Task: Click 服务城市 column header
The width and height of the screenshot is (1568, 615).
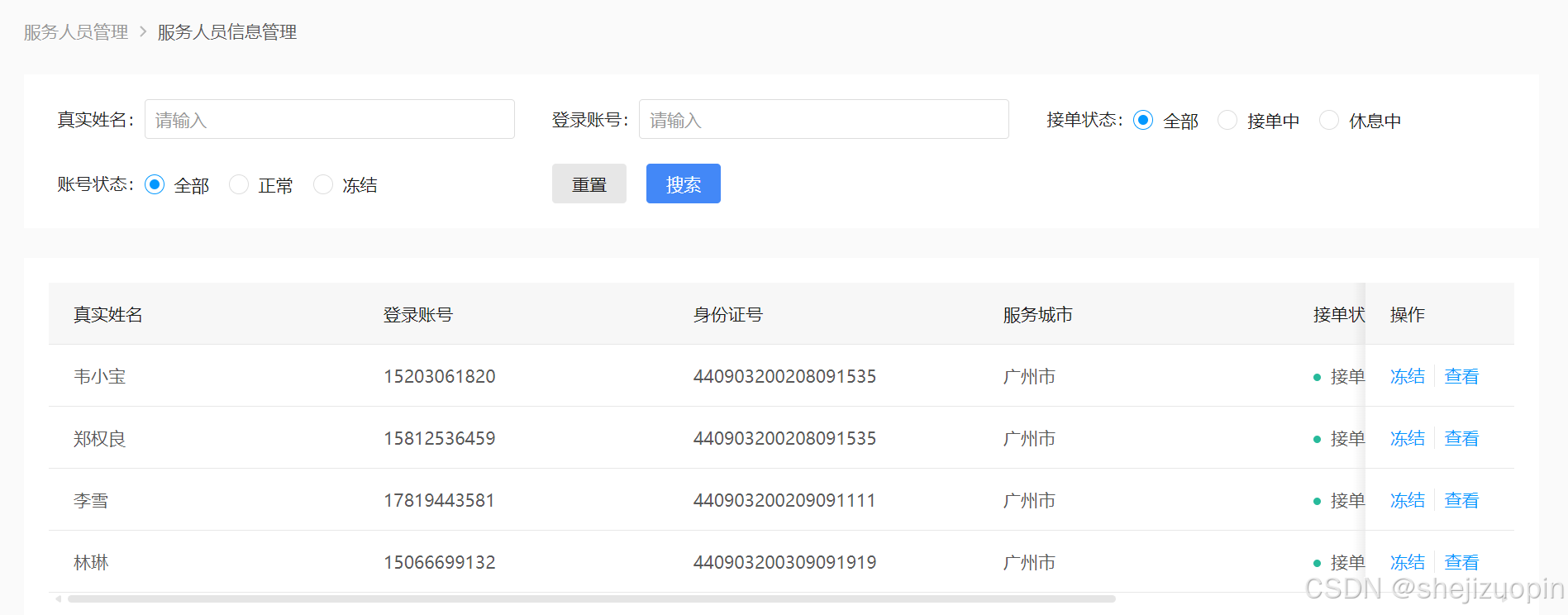Action: (1038, 315)
